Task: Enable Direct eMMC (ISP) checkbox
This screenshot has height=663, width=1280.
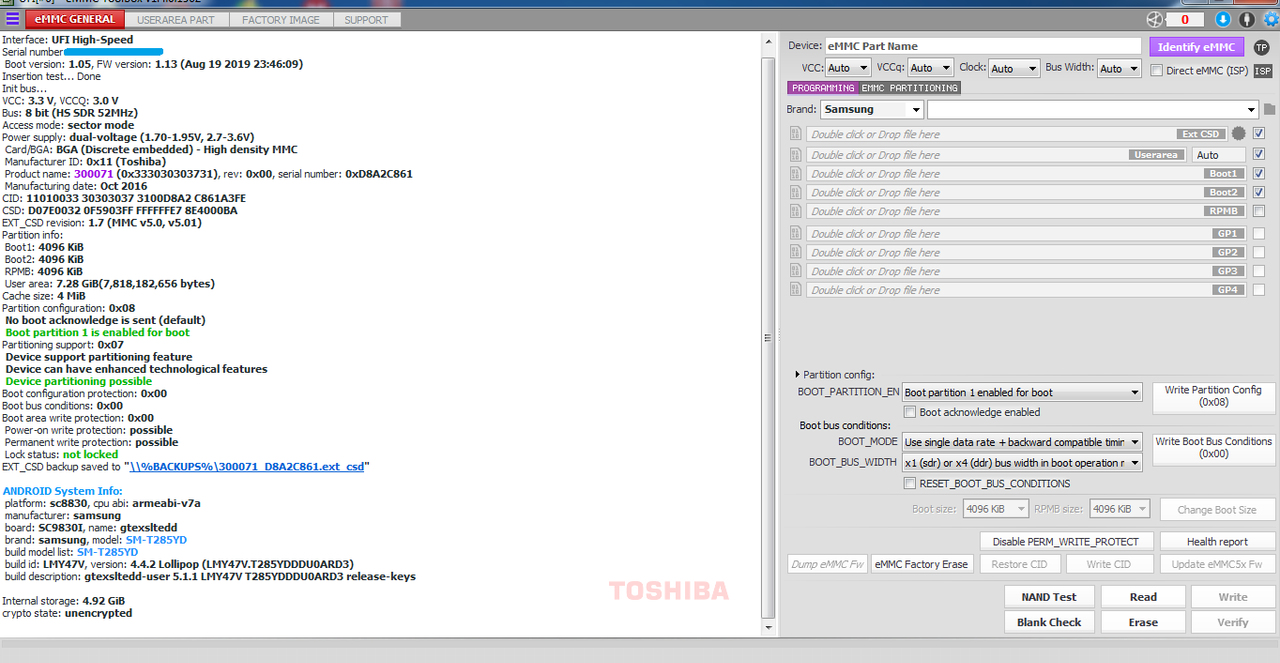Action: (x=1157, y=71)
